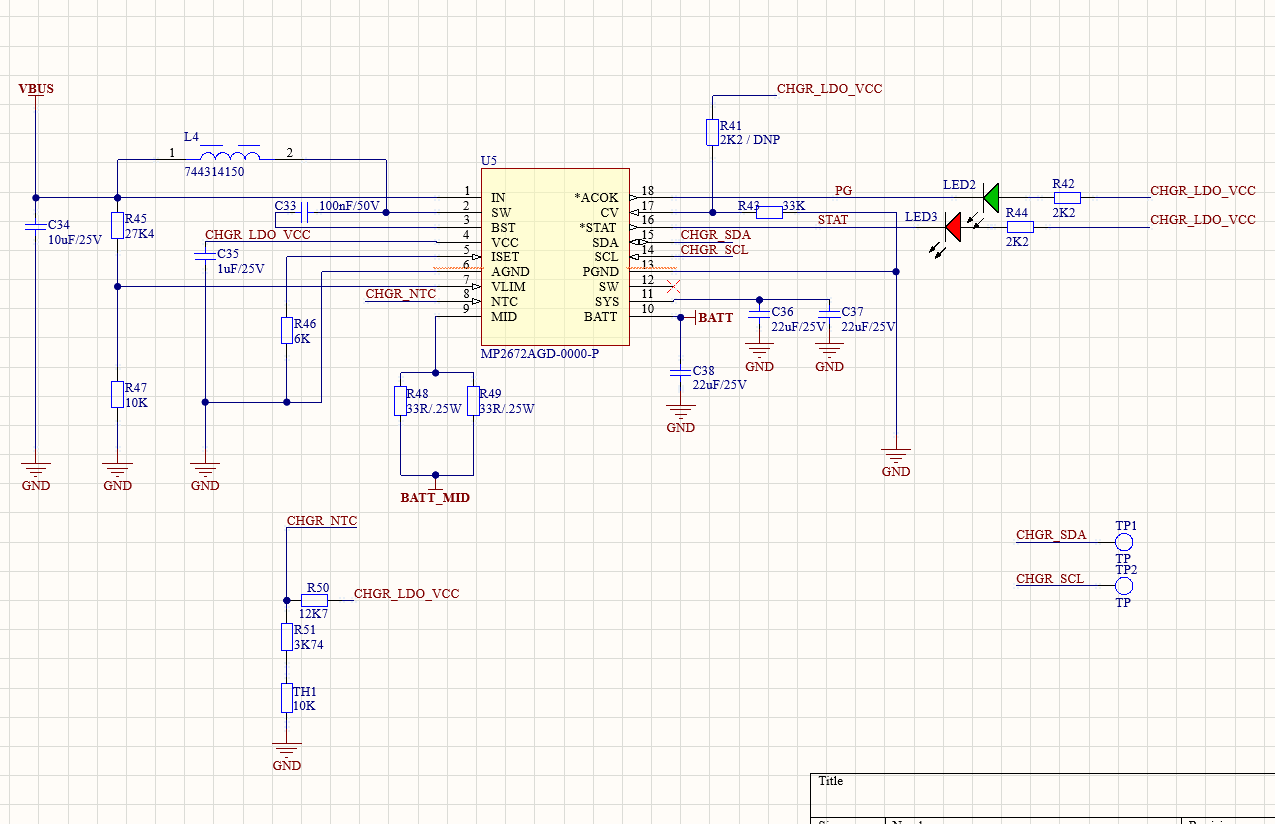Screen dimensions: 1275x824
Task: Select resistor R41 symbol
Action: pyautogui.click(x=712, y=132)
